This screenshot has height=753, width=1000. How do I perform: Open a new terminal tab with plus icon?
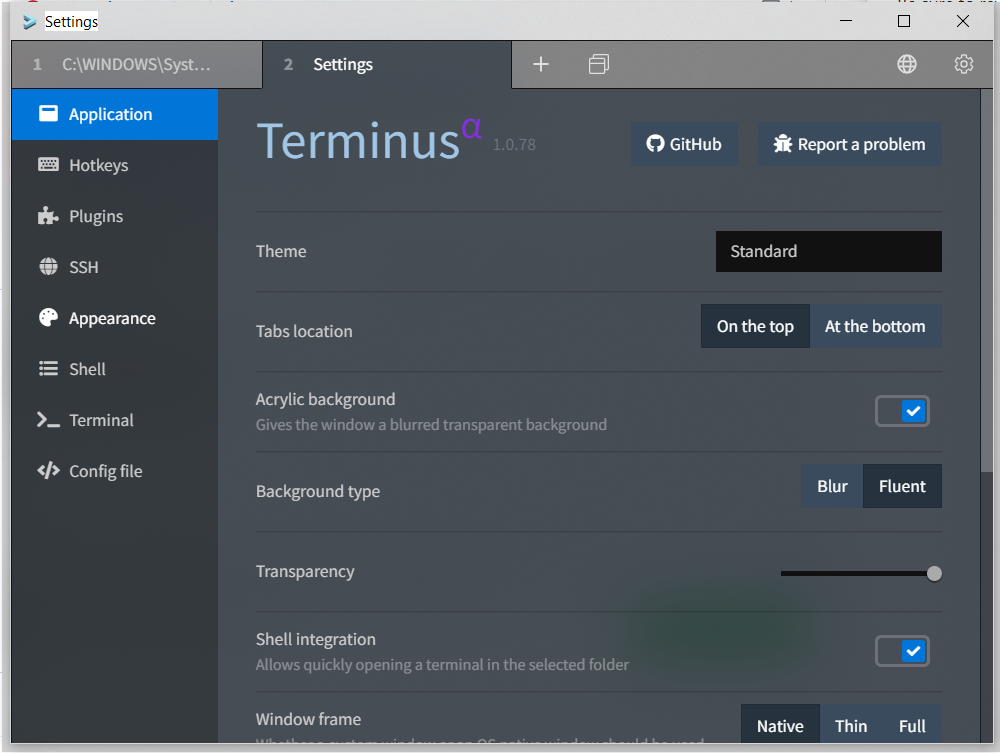click(541, 64)
